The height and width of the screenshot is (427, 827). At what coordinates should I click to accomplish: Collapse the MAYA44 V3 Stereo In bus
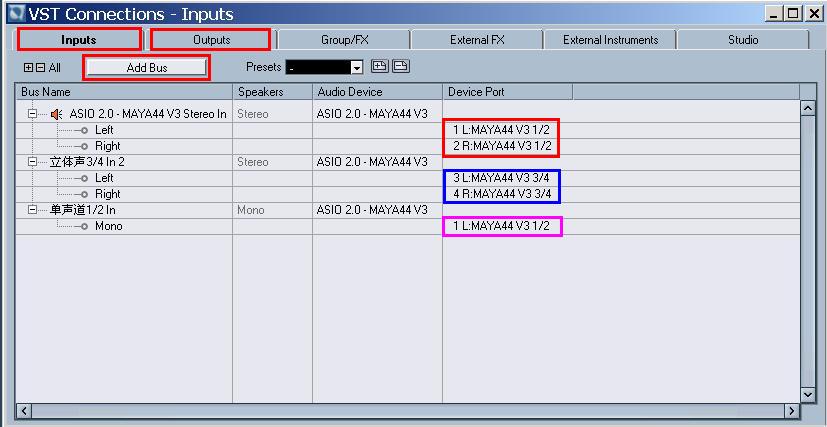(33, 114)
